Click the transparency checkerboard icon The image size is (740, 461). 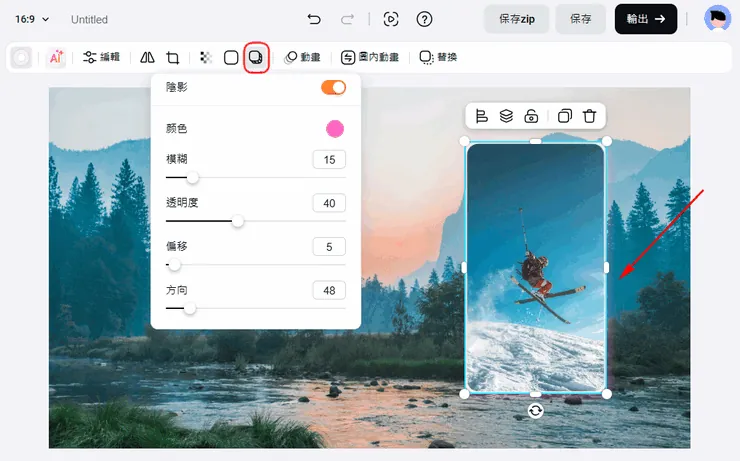(205, 58)
